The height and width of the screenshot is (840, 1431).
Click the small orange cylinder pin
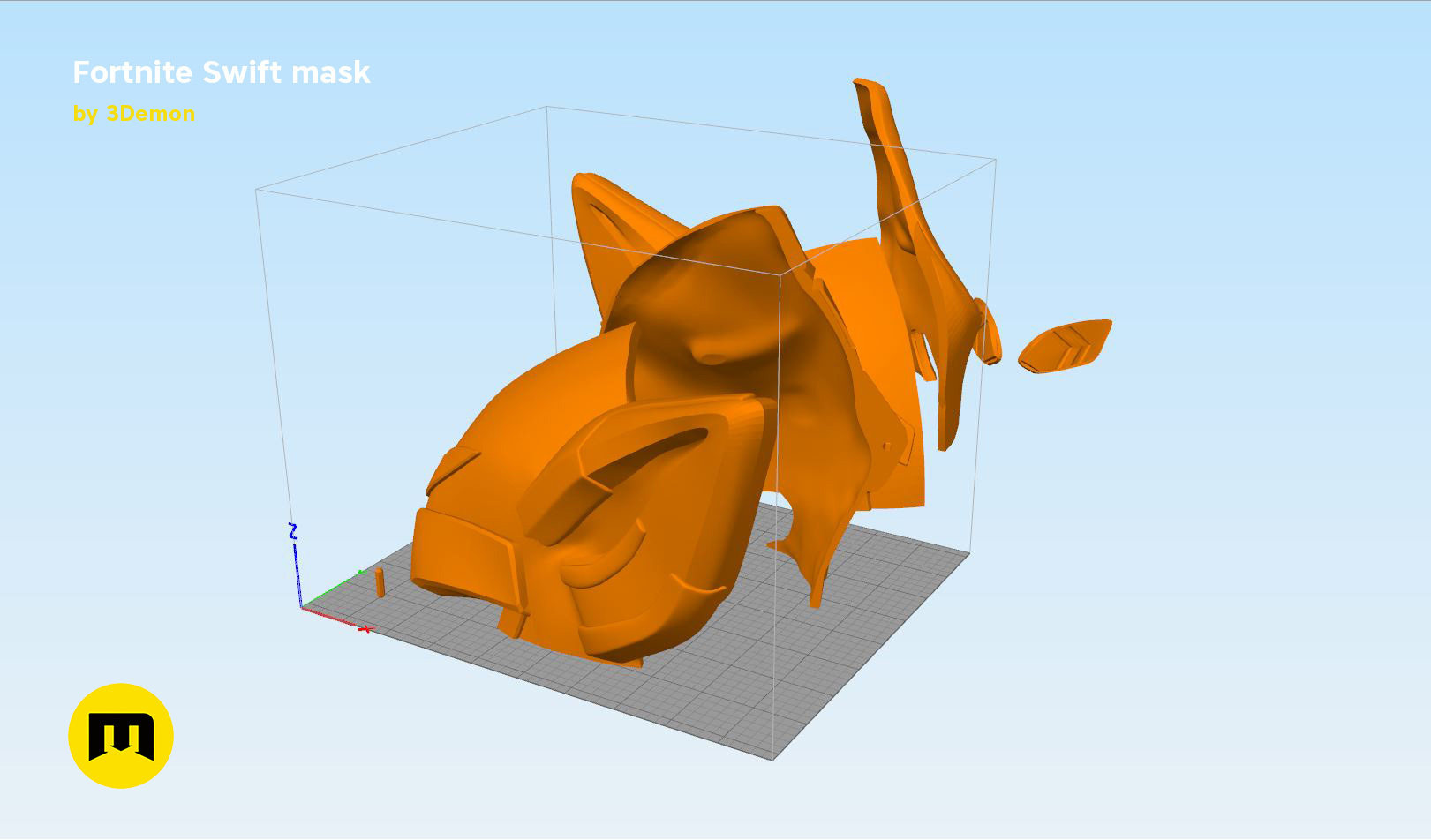(380, 582)
